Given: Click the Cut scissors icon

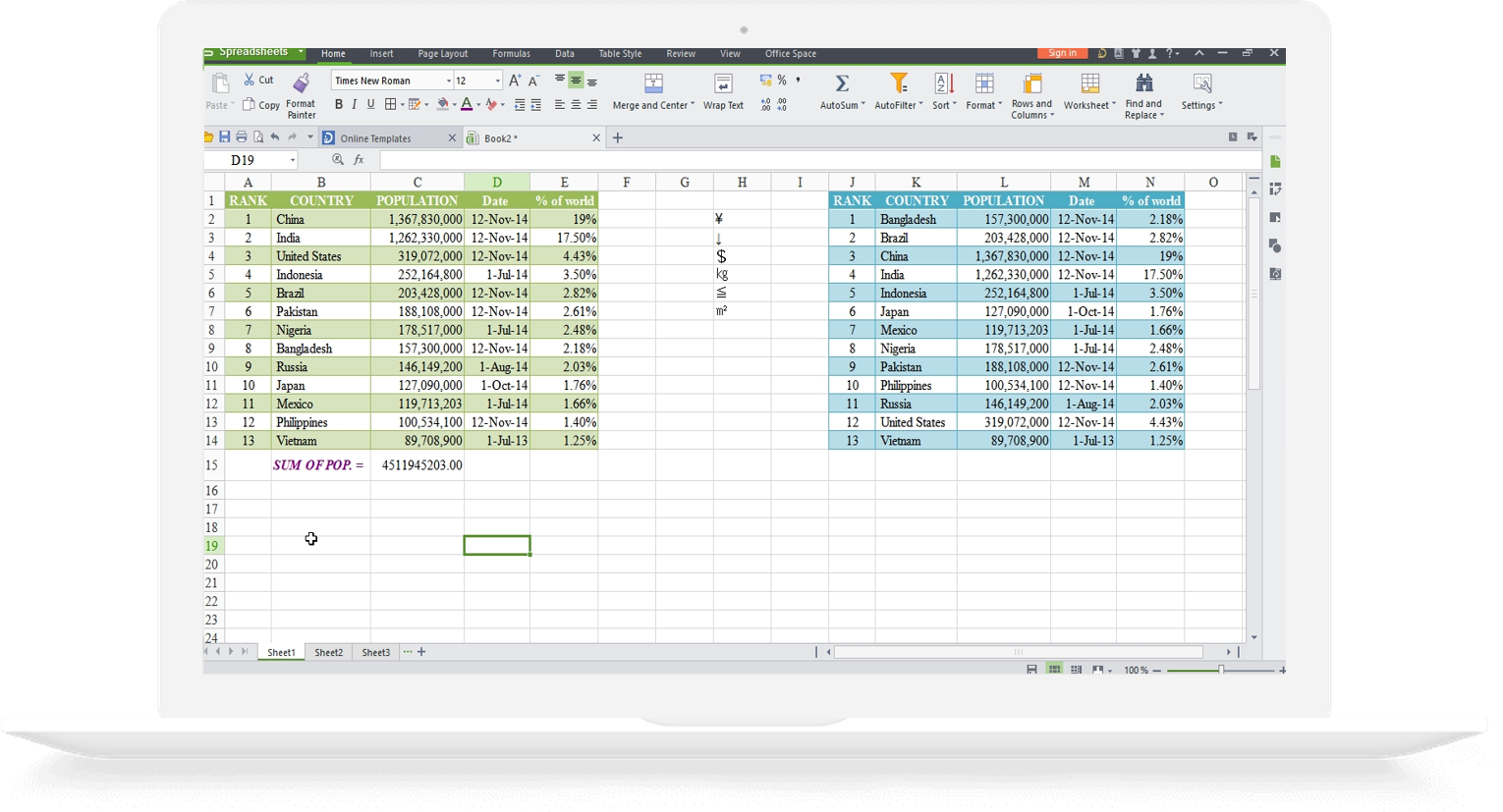Looking at the screenshot, I should pyautogui.click(x=250, y=80).
